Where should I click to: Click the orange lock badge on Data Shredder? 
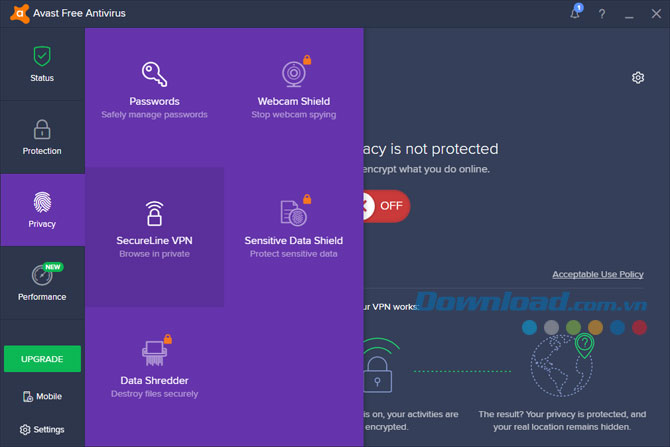click(x=168, y=339)
